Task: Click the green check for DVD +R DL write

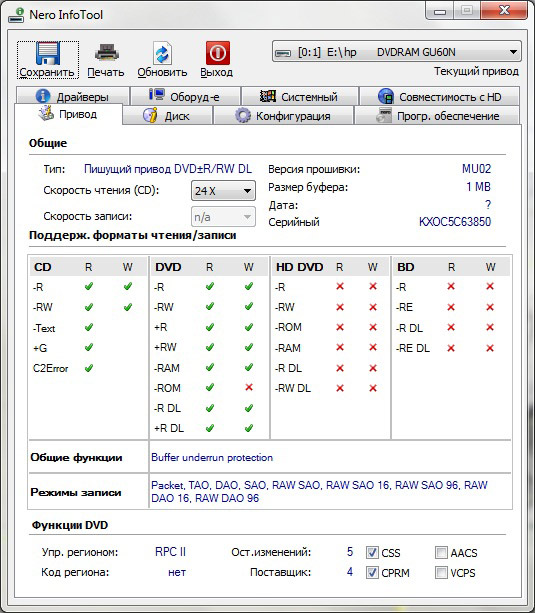Action: point(249,428)
